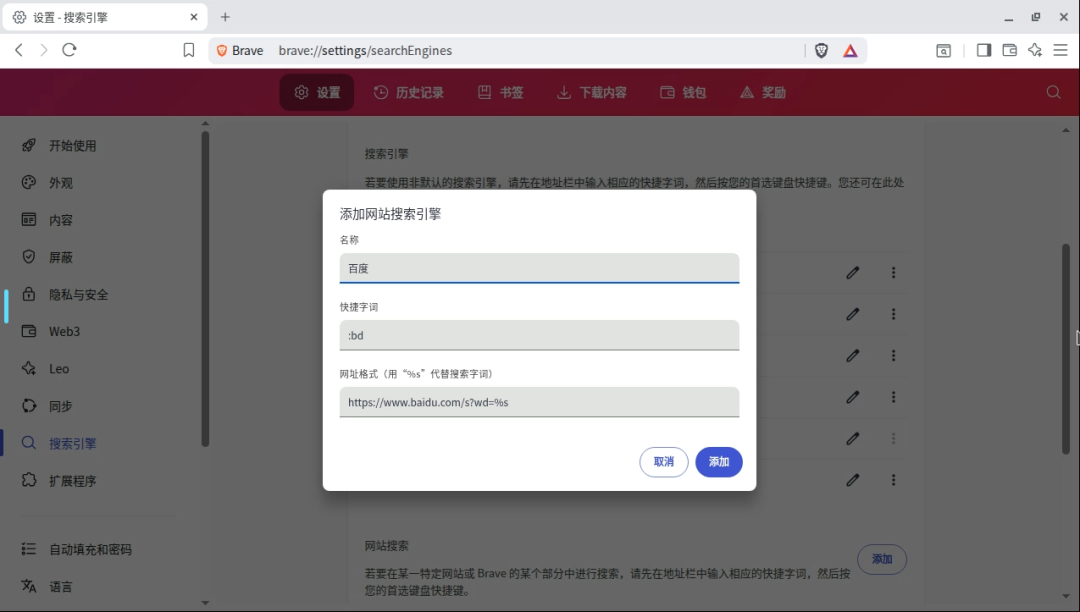Viewport: 1080px width, 612px height.
Task: Click the sidebar scroll down arrow
Action: 205,603
